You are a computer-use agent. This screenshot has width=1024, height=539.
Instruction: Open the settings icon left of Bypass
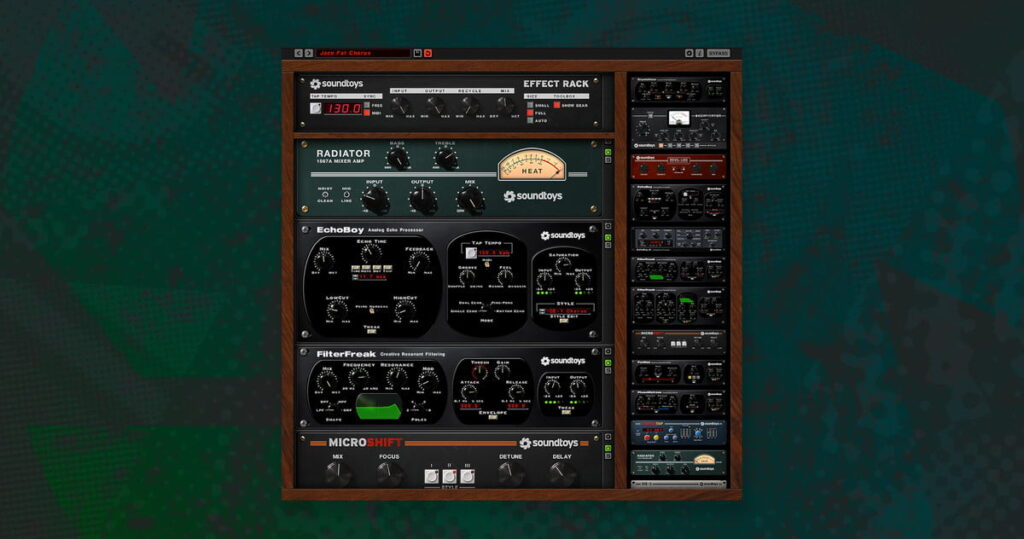(x=688, y=53)
